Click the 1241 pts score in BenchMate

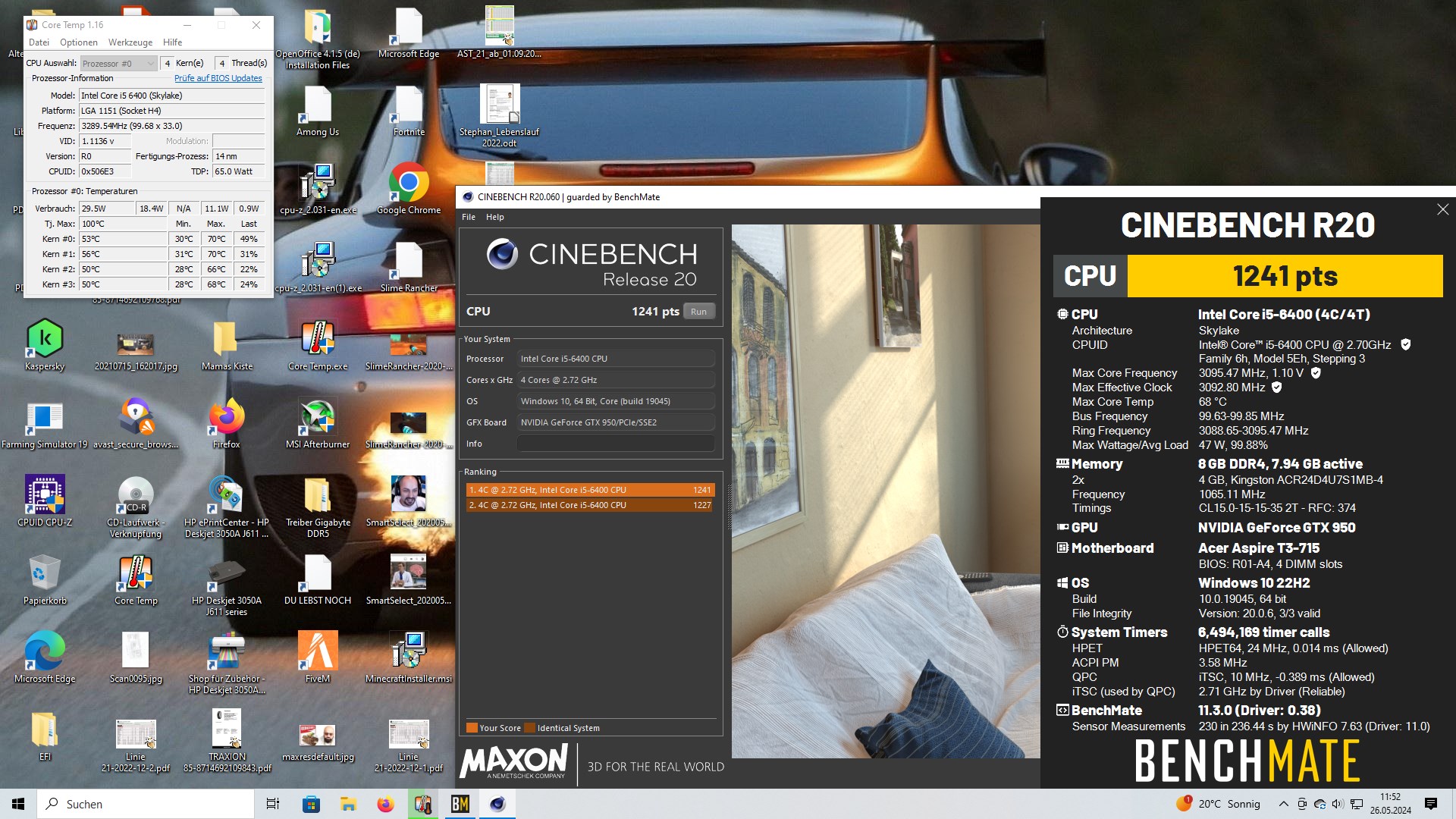pos(1285,276)
